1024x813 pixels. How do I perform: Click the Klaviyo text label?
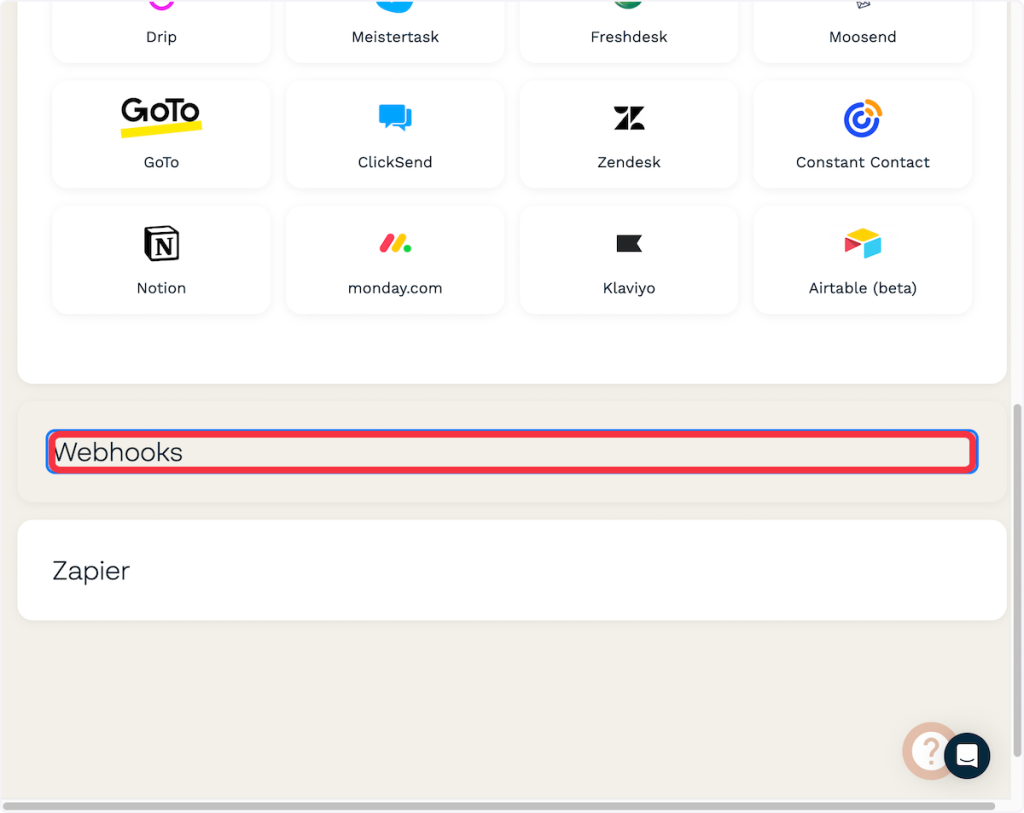pyautogui.click(x=629, y=288)
